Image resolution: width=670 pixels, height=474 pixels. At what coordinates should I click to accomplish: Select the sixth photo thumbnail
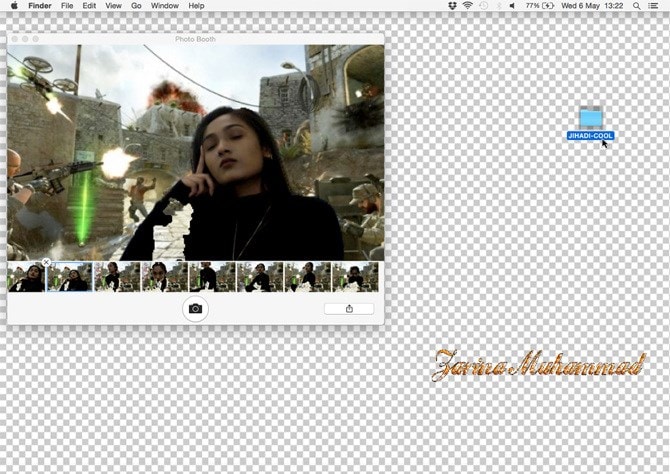tap(260, 277)
